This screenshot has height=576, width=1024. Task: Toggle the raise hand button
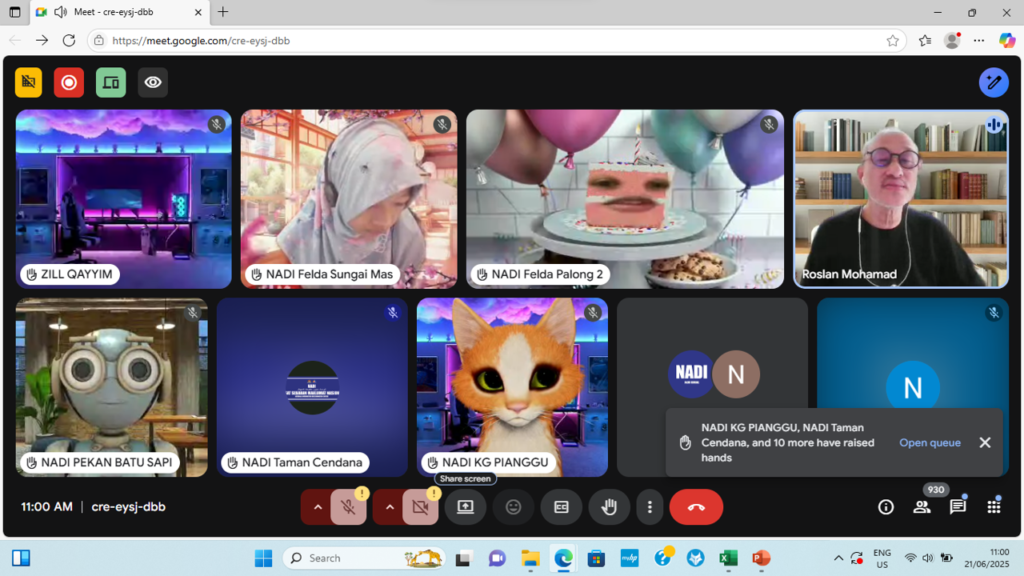[609, 507]
